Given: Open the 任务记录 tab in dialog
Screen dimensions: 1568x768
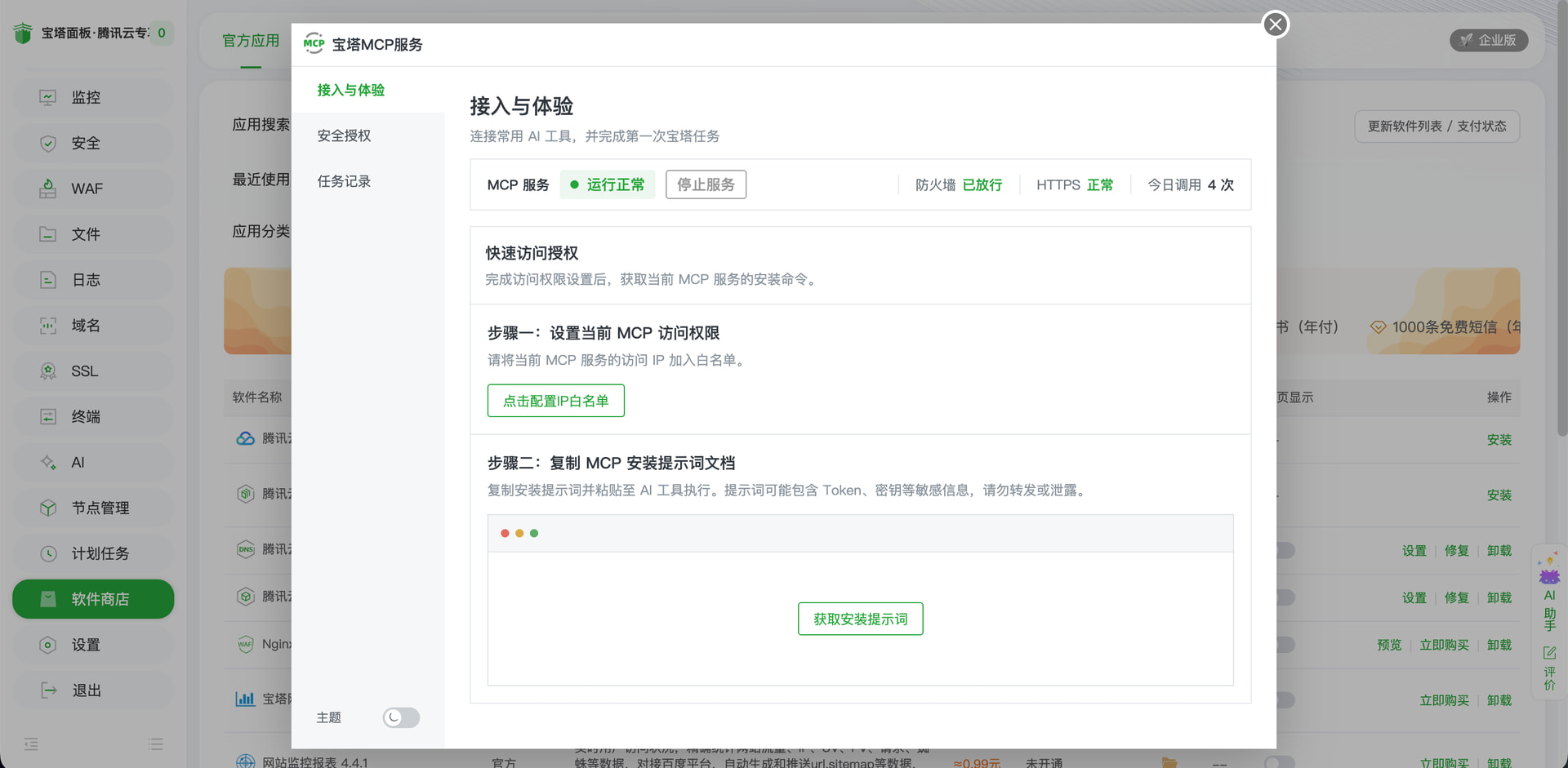Looking at the screenshot, I should tap(345, 181).
